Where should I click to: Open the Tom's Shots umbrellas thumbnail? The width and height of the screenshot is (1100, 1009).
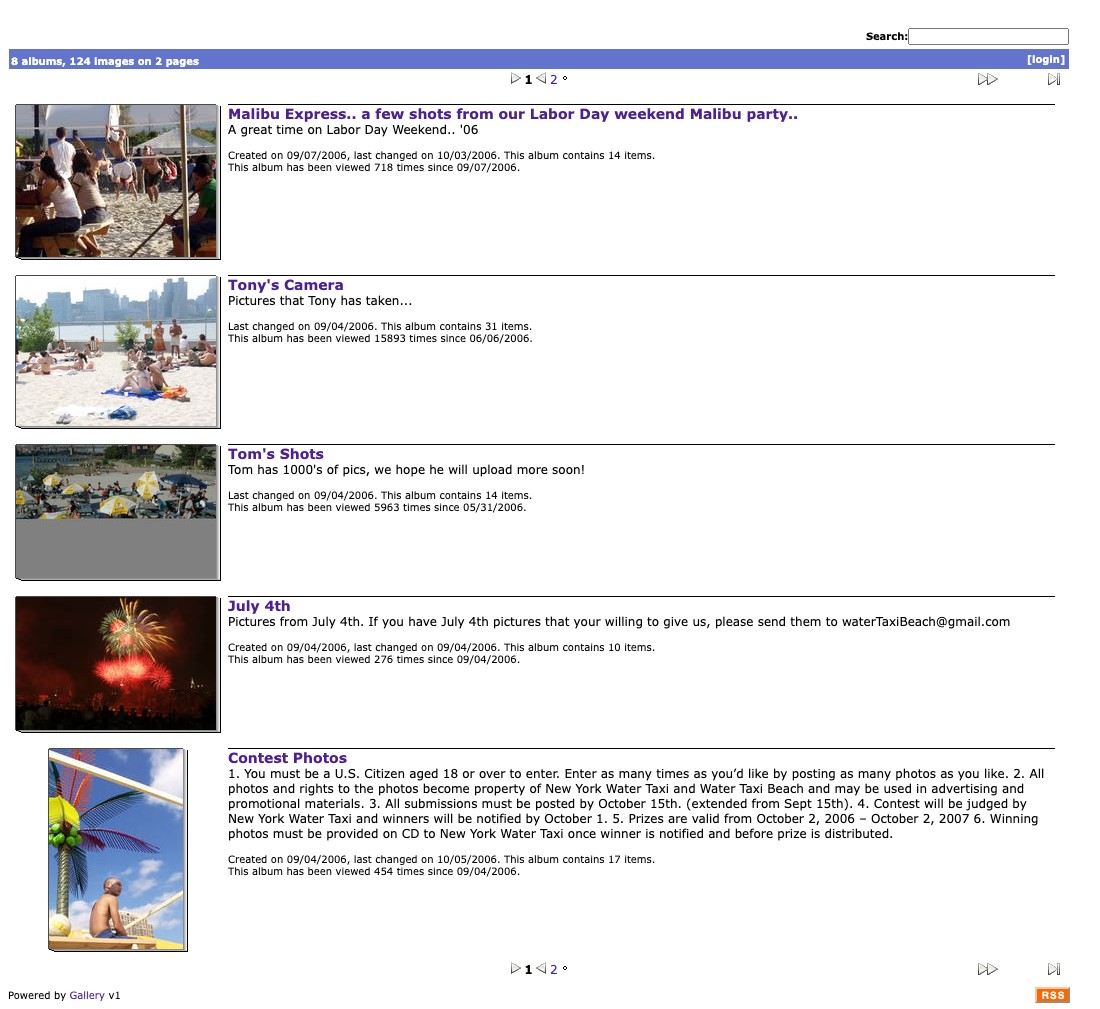point(116,512)
